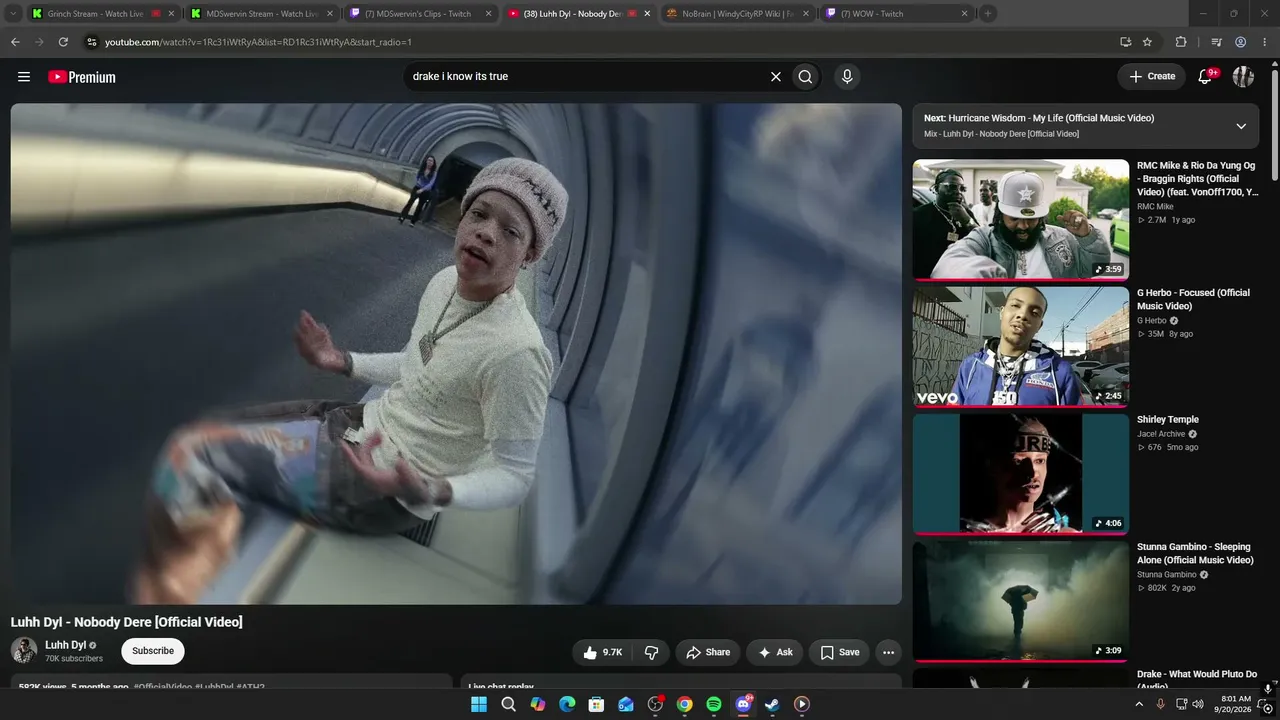Click the Share button
The image size is (1280, 720).
708,652
